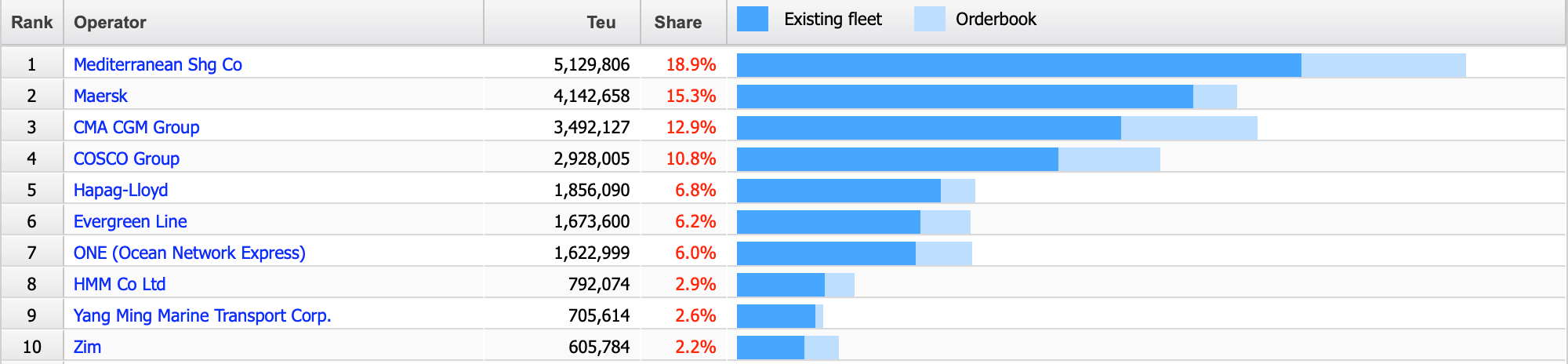Open the HMM Co Ltd link
This screenshot has width=1568, height=364.
click(x=119, y=284)
